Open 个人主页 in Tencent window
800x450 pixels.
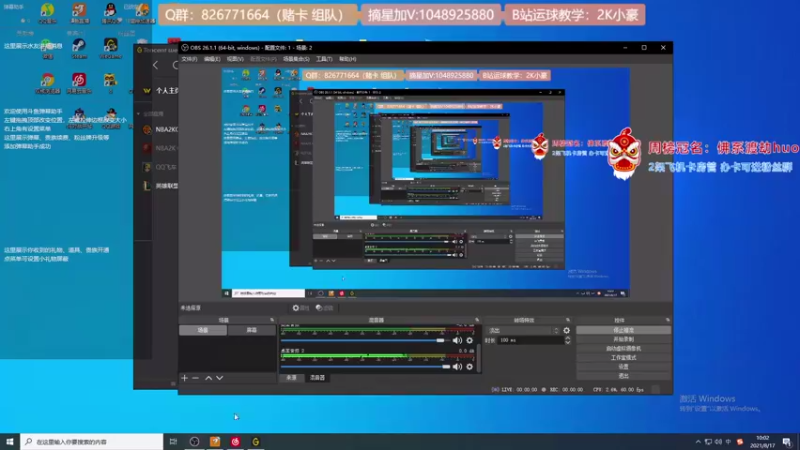click(x=166, y=91)
